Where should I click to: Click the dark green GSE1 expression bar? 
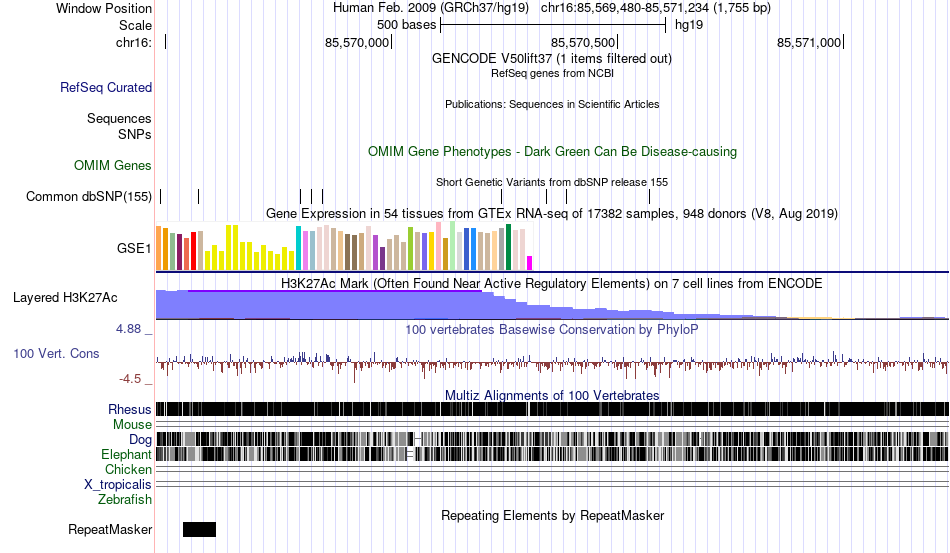pos(508,247)
